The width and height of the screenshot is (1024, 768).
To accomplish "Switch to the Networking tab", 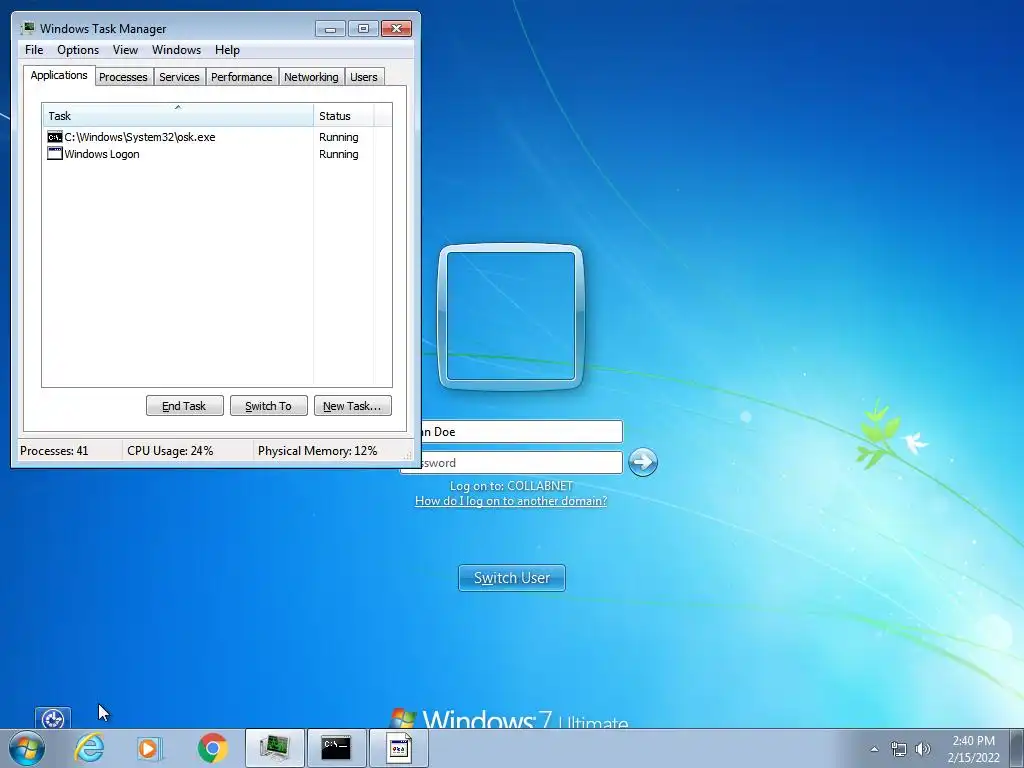I will tap(312, 77).
